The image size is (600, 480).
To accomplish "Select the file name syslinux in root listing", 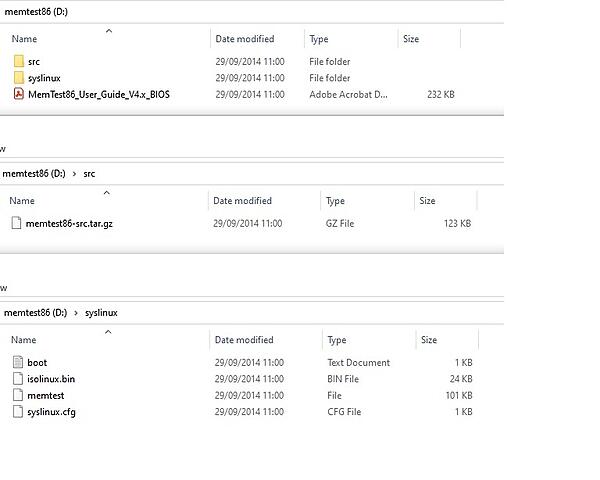I will 44,78.
